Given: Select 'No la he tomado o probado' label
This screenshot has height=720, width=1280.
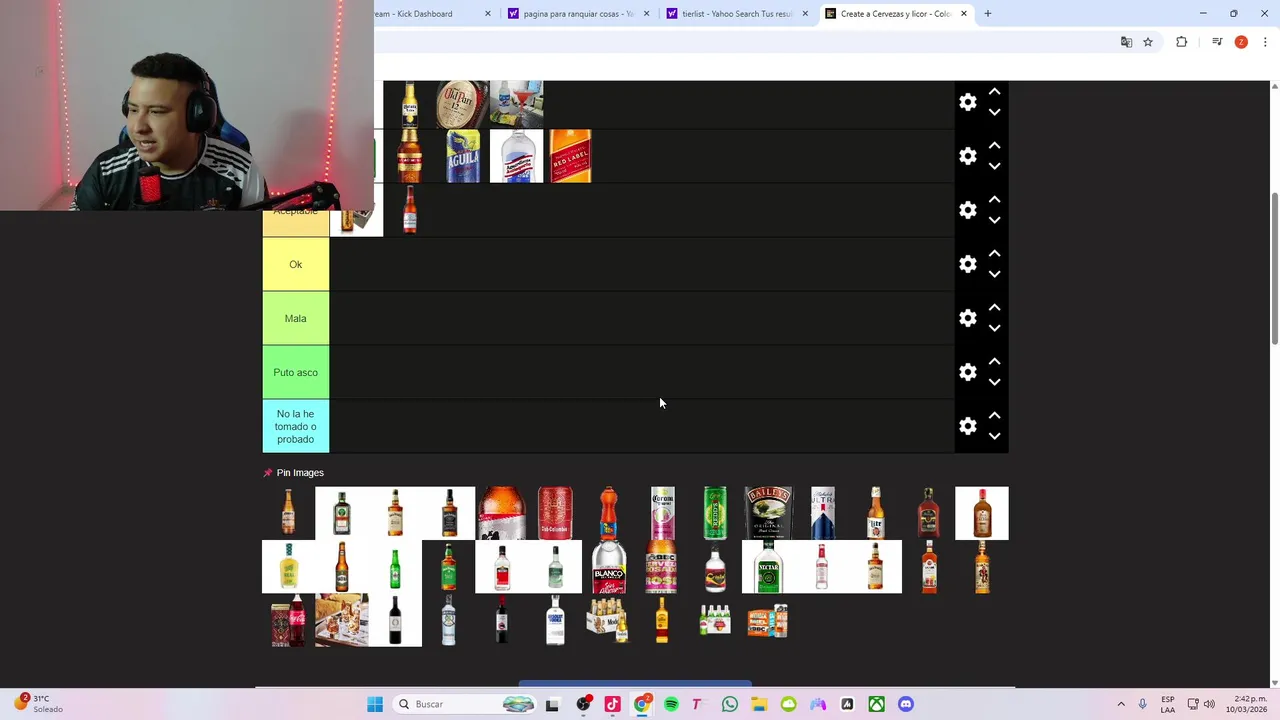Looking at the screenshot, I should 295,426.
